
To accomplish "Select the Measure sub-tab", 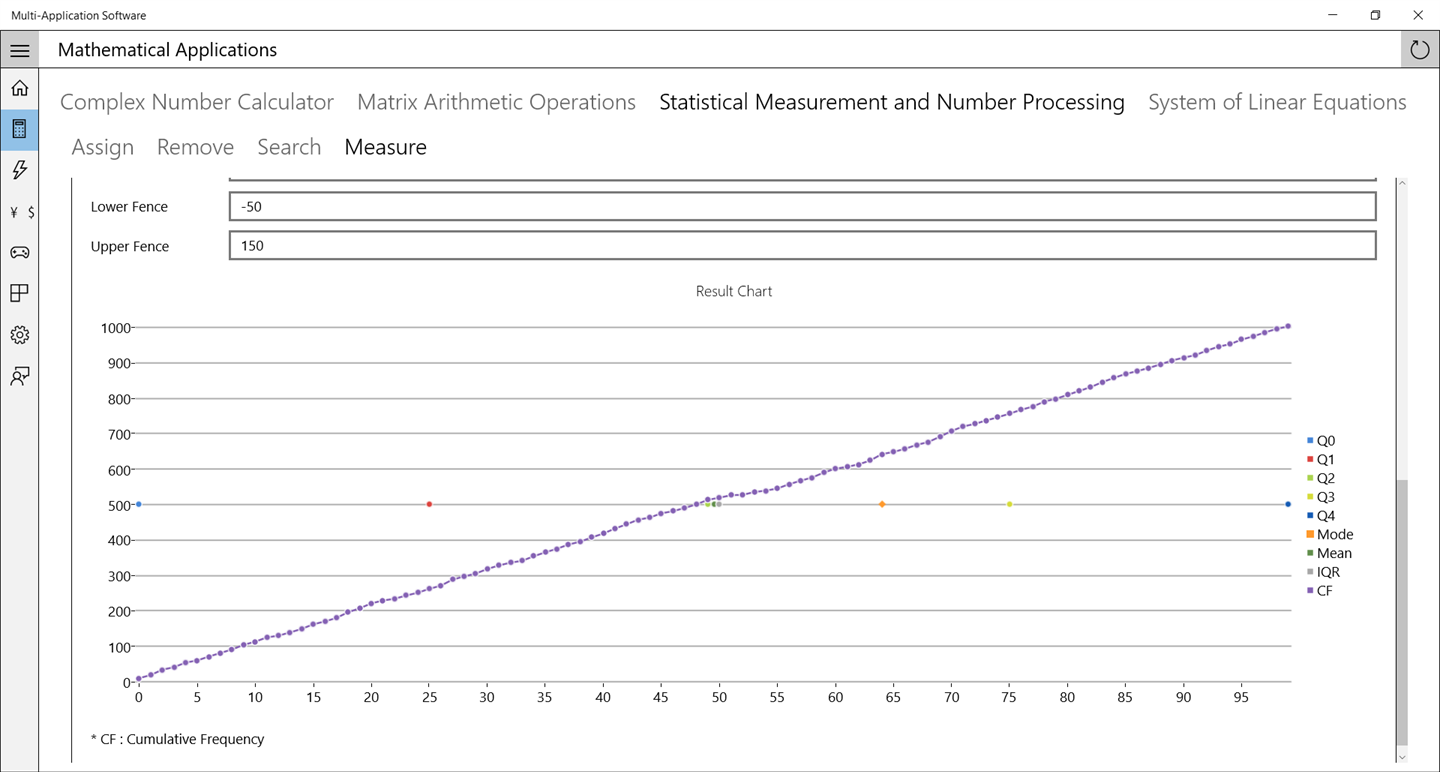I will (385, 147).
